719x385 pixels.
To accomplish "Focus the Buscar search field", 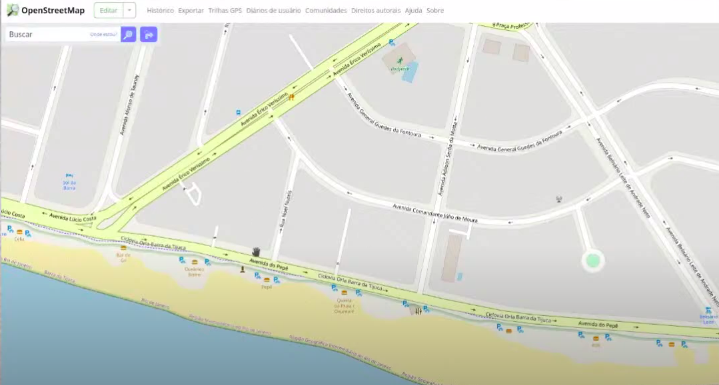I will 63,34.
